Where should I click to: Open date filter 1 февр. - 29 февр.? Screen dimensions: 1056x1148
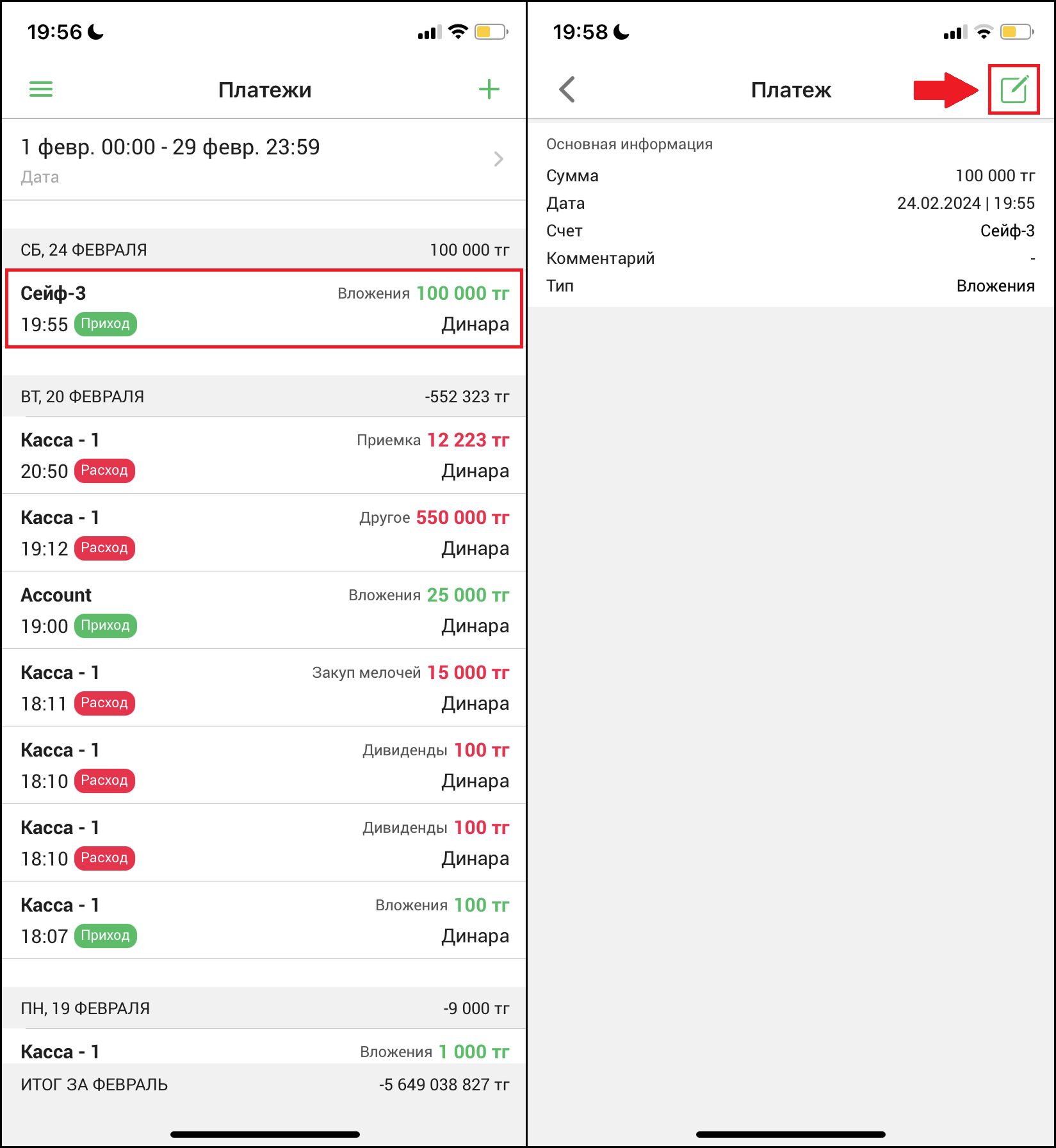[264, 160]
